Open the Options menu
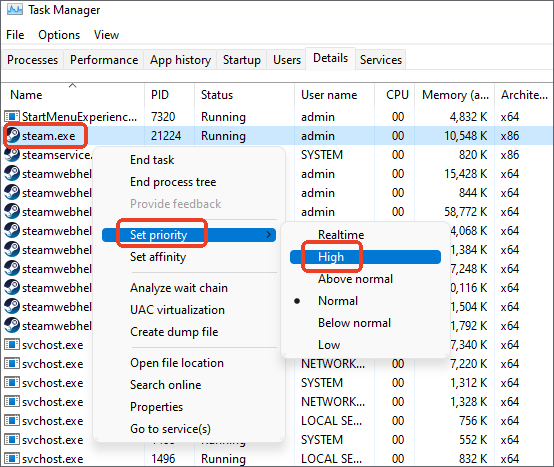Viewport: 554px width, 467px height. [59, 35]
